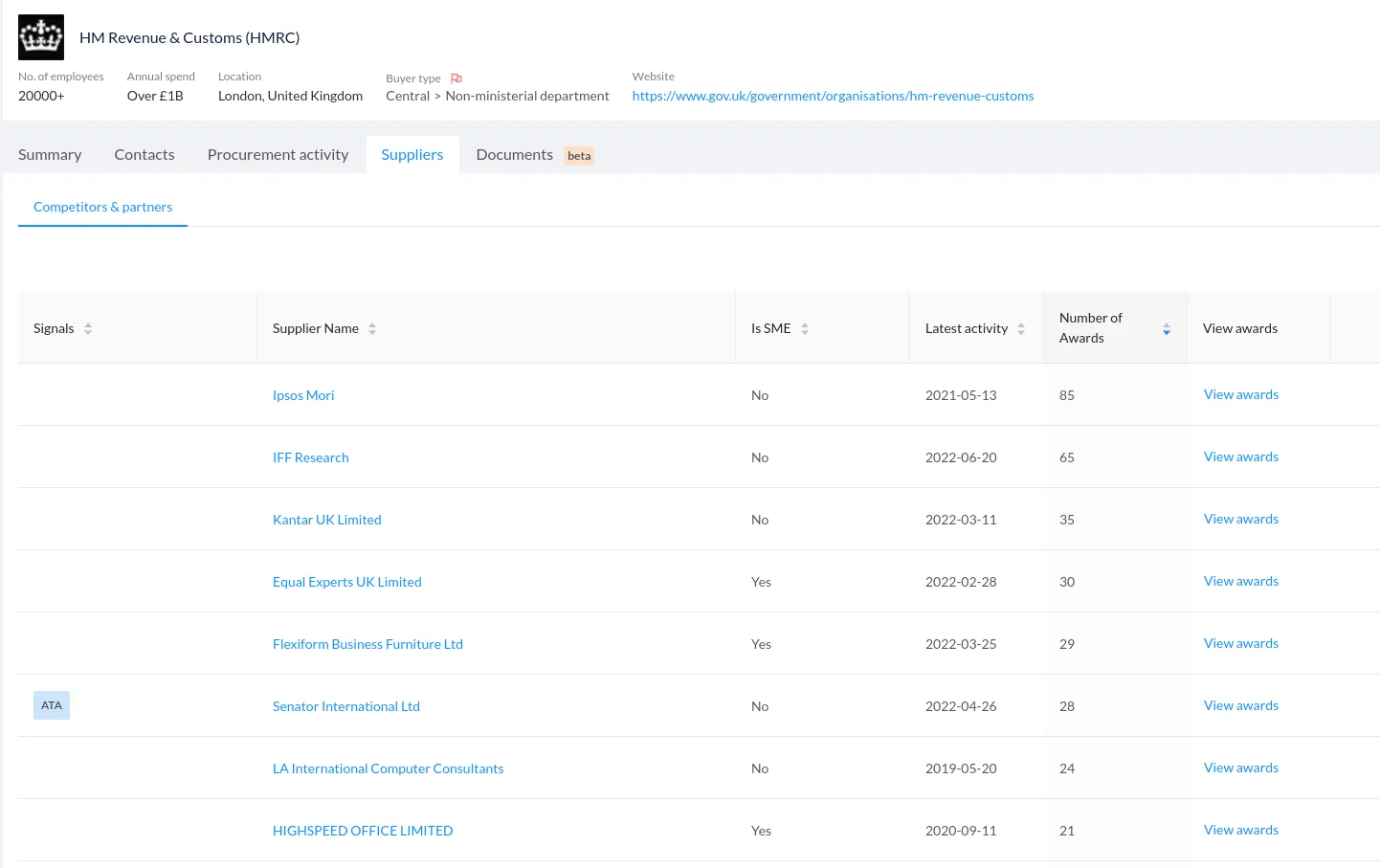Click the Central buyer type text
The width and height of the screenshot is (1380, 868).
point(408,96)
